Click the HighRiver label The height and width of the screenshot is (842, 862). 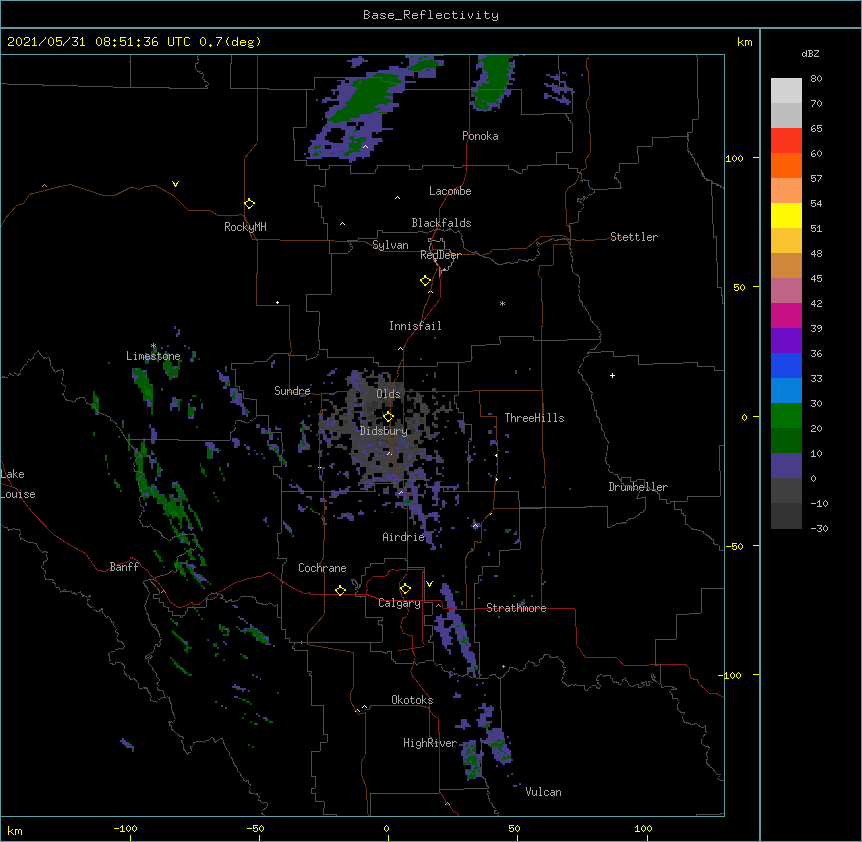[430, 743]
